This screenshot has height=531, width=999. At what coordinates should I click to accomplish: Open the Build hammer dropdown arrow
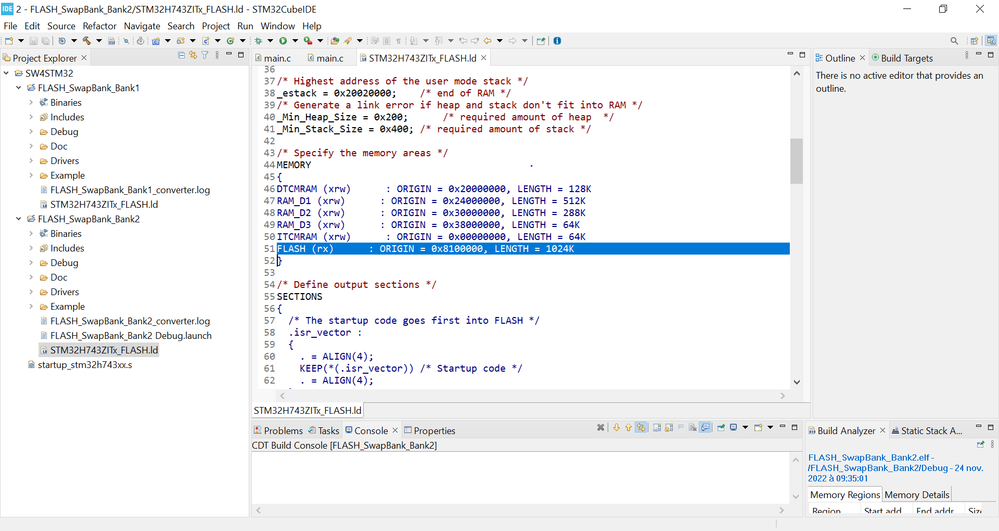point(99,41)
